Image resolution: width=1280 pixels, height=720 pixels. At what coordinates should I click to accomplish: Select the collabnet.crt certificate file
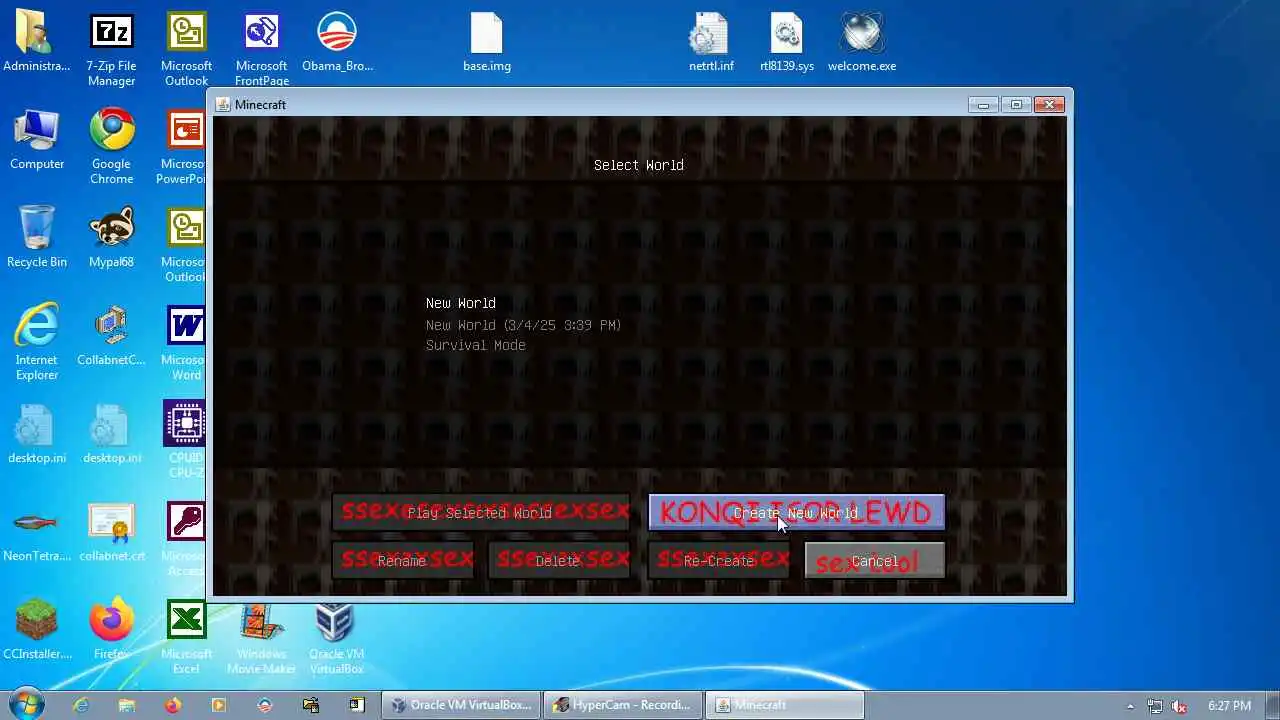point(111,532)
